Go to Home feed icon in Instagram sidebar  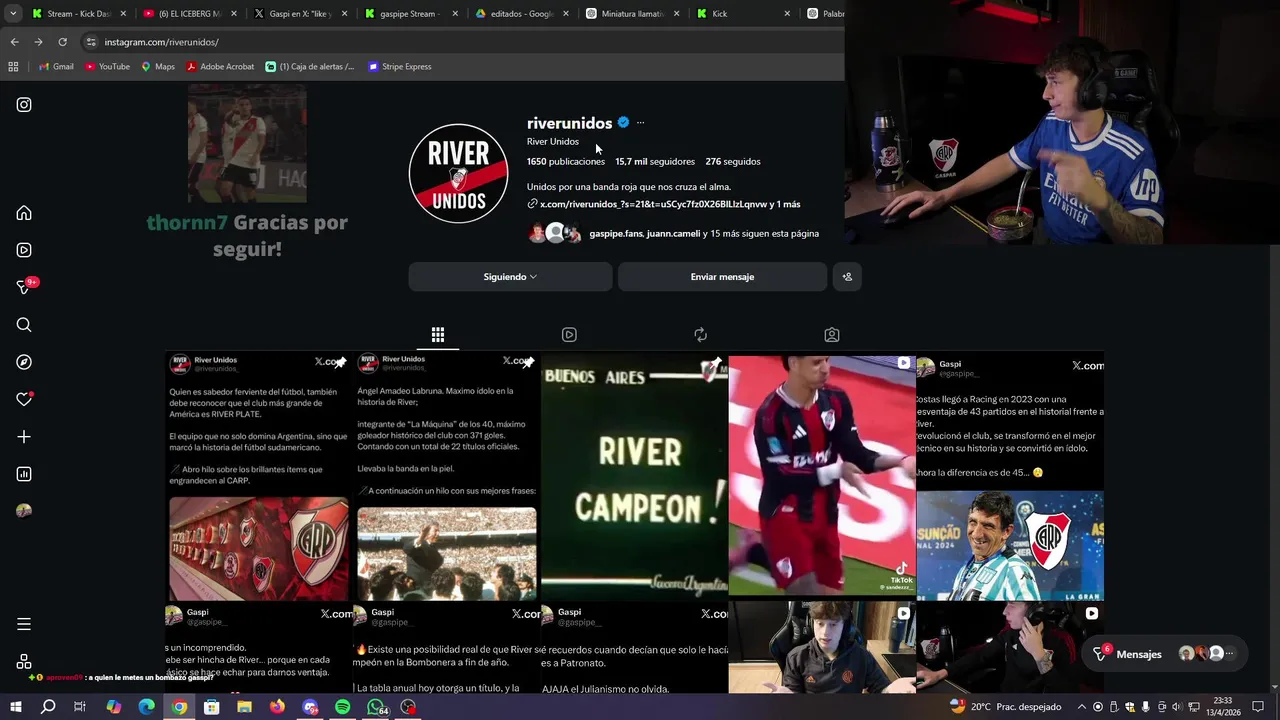tap(24, 213)
